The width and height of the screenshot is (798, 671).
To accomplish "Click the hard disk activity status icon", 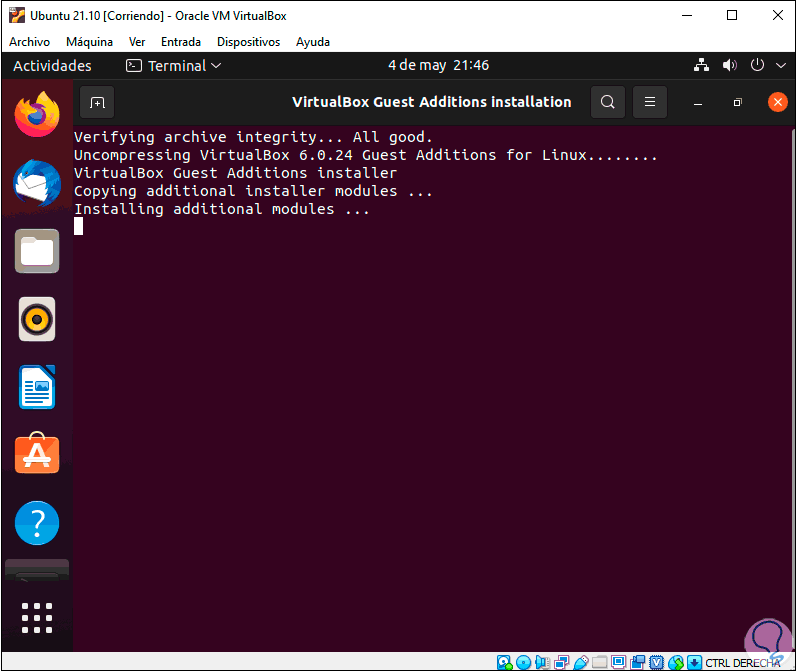I will pyautogui.click(x=504, y=662).
